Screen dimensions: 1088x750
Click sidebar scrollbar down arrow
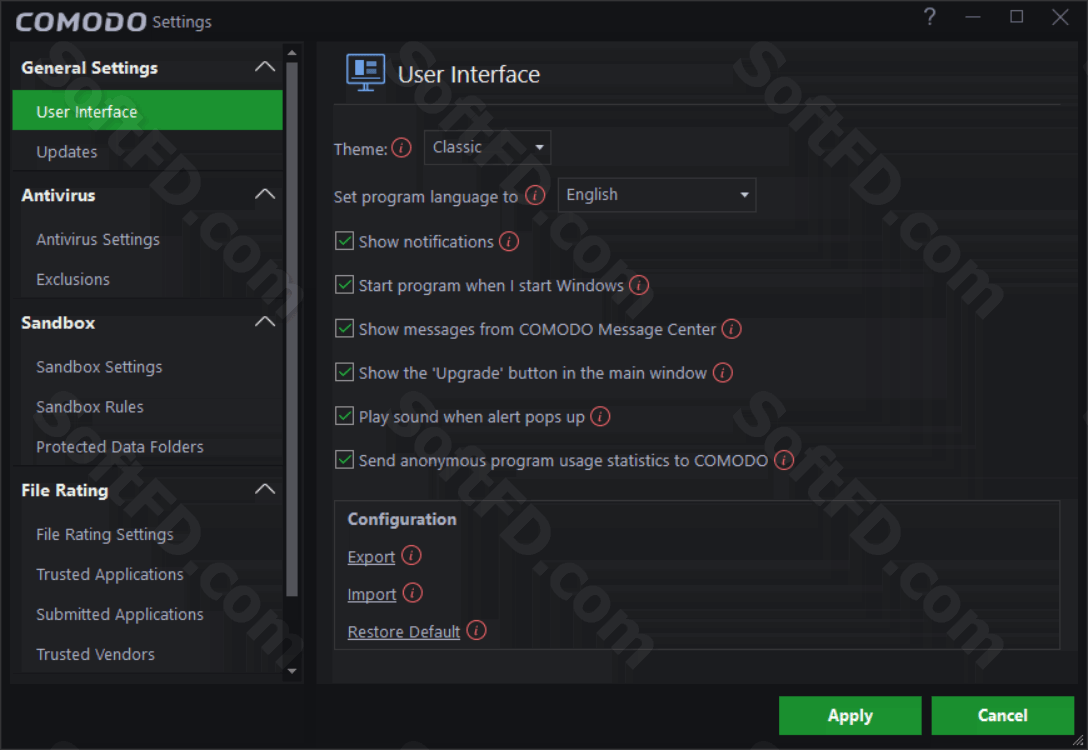(x=292, y=671)
